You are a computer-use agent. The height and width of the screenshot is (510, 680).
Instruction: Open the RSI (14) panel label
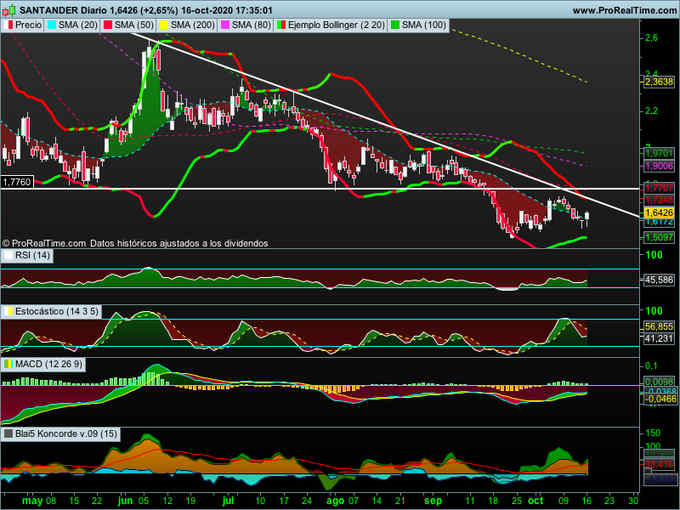pyautogui.click(x=33, y=255)
